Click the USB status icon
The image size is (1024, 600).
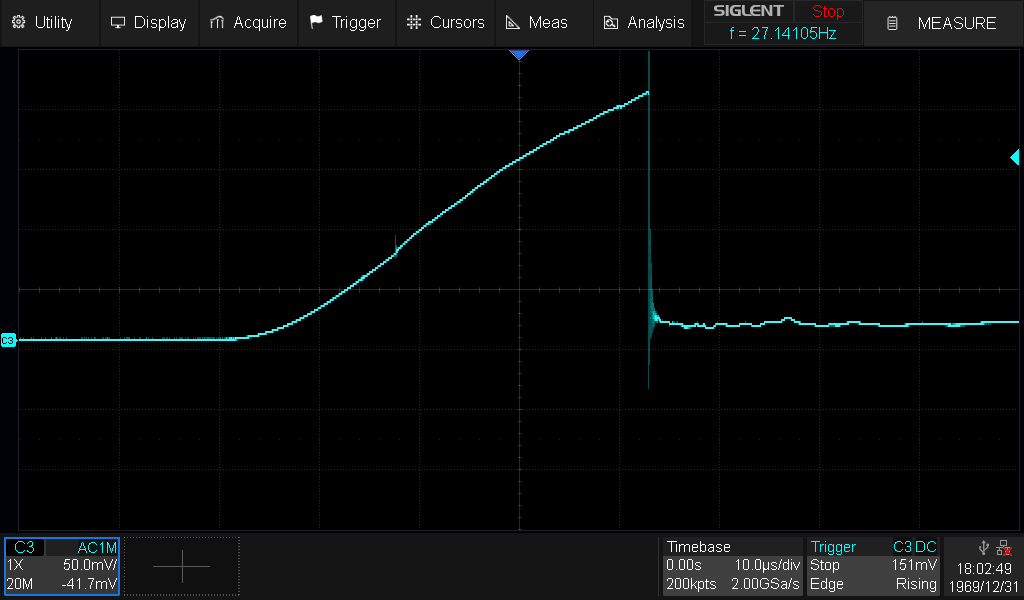pyautogui.click(x=982, y=547)
